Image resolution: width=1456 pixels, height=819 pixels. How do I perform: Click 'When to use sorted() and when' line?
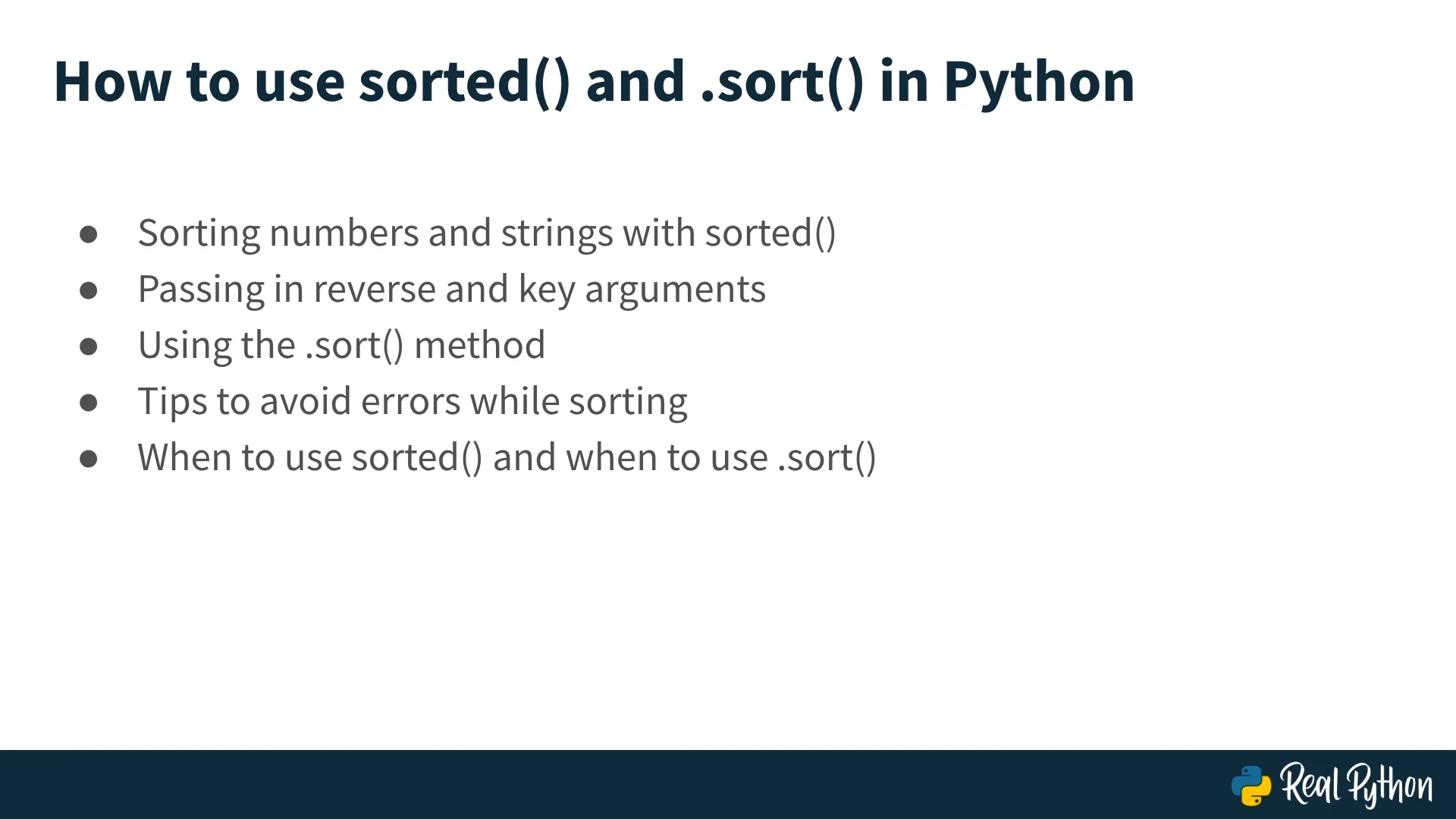(507, 458)
